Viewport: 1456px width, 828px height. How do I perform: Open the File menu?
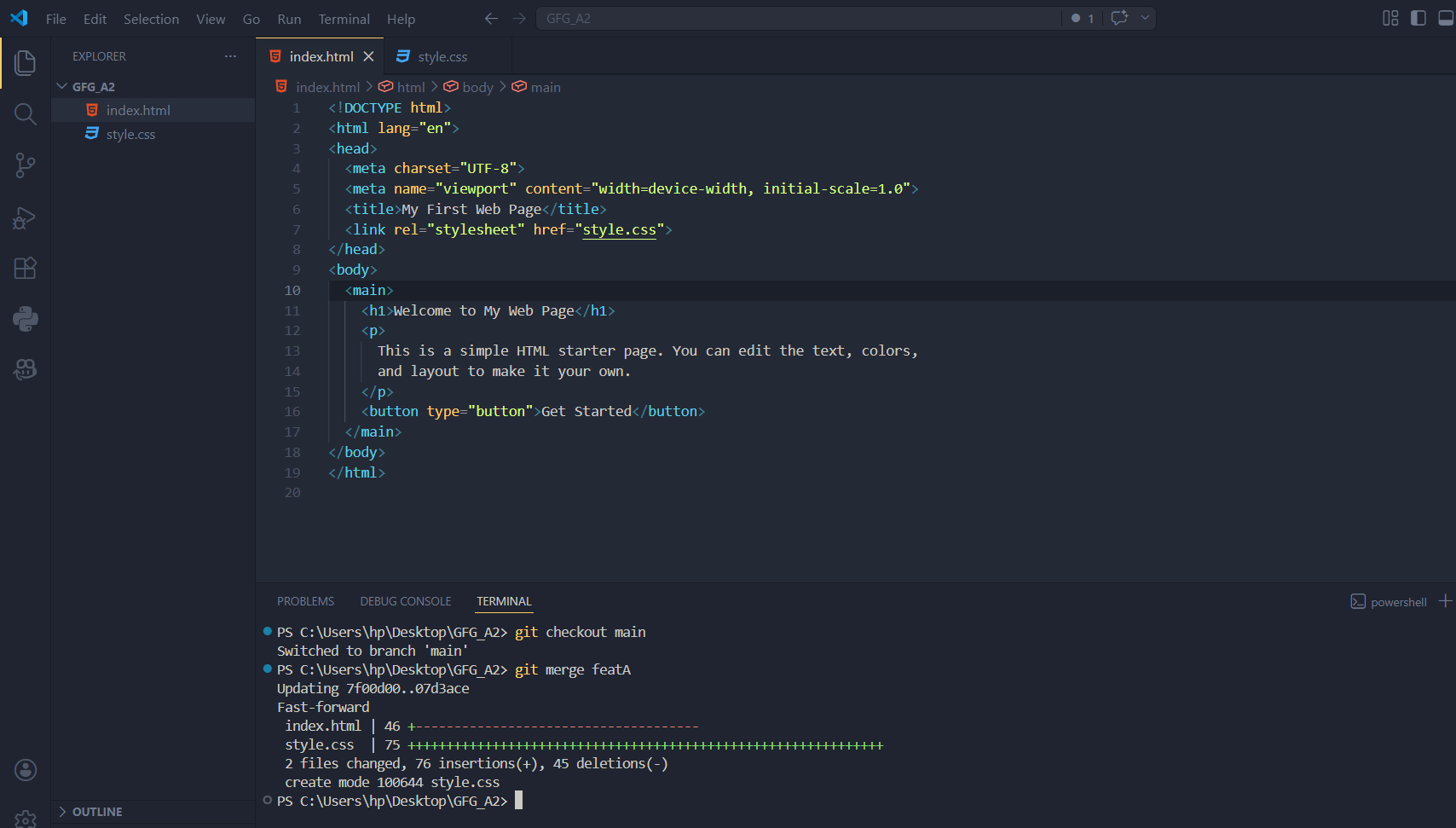[56, 19]
